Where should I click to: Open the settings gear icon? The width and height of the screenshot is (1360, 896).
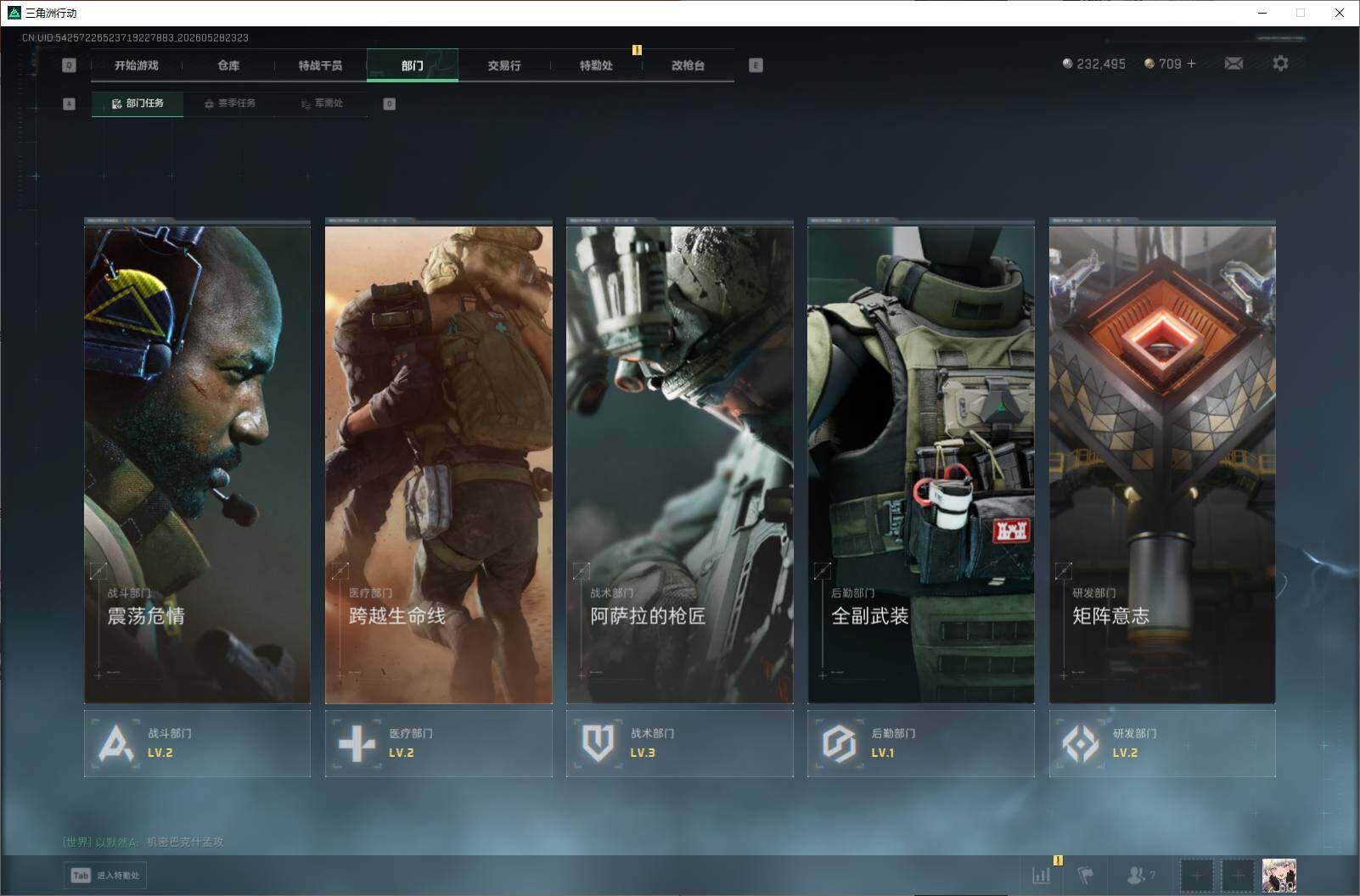tap(1280, 64)
